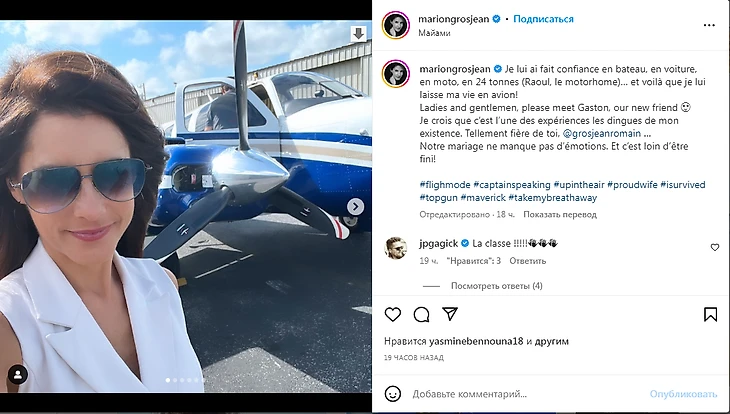Show tagged people icon on photo
The height and width of the screenshot is (414, 730).
(18, 374)
